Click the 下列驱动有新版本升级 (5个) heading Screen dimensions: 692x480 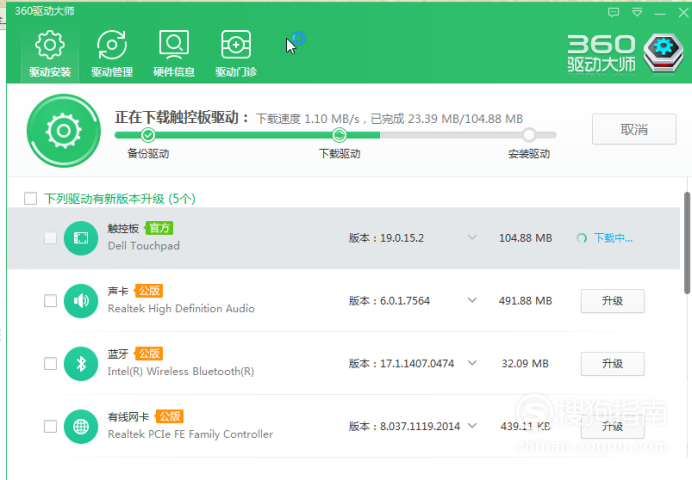coord(120,199)
